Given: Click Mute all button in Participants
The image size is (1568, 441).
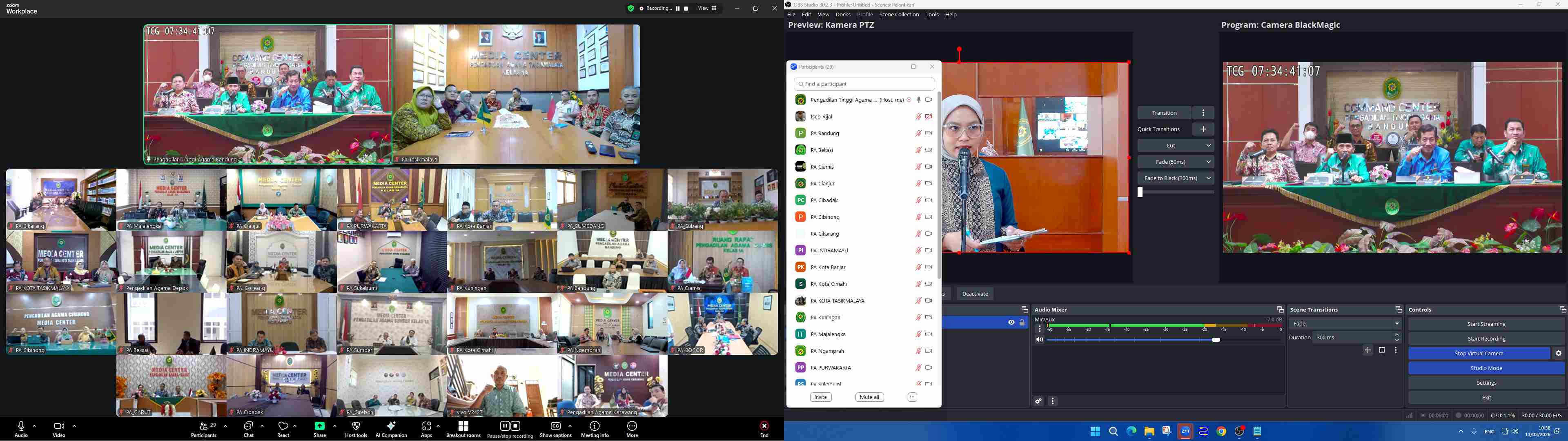Looking at the screenshot, I should (869, 397).
